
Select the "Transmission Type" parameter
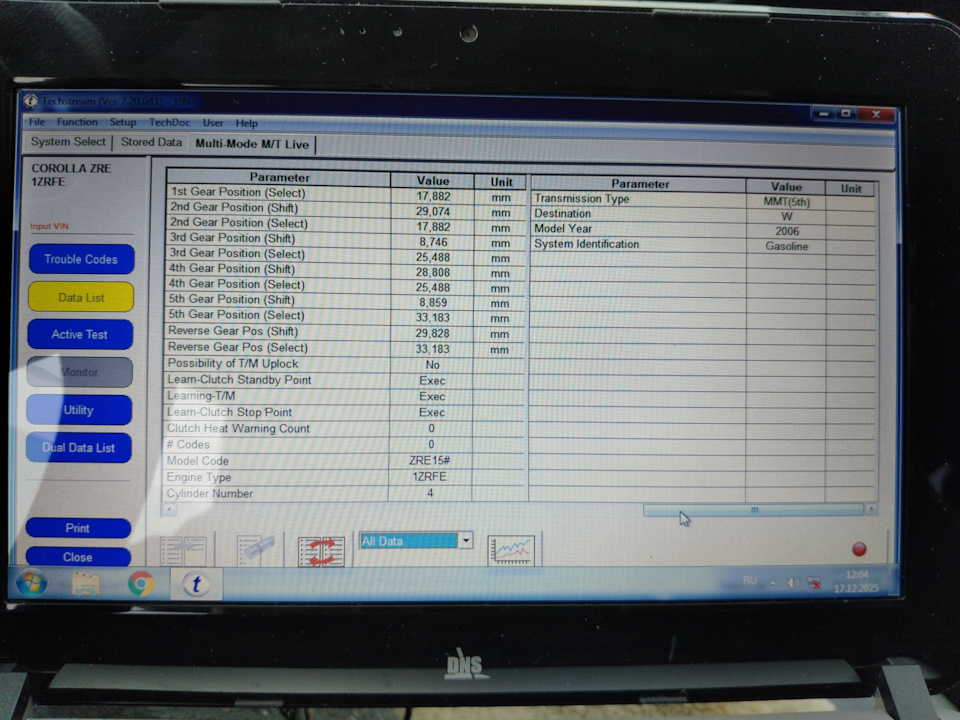click(582, 198)
